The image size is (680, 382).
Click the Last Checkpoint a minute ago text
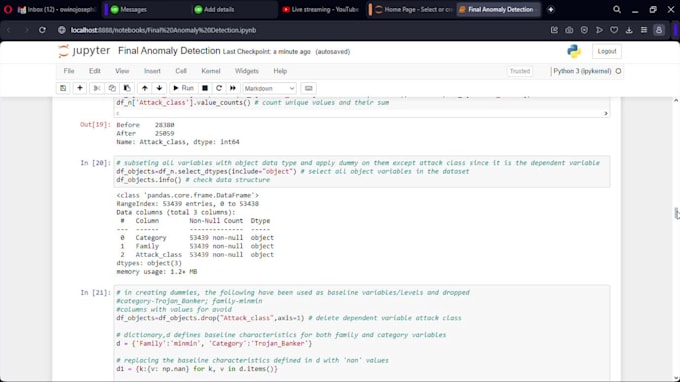pos(267,52)
